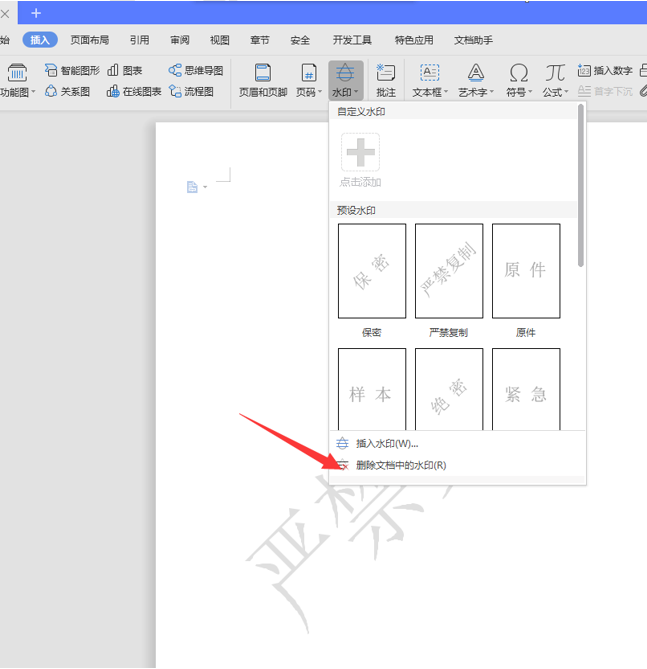Screen dimensions: 647x669
Task: Insert a 思维导图 mind map
Action: click(x=195, y=70)
